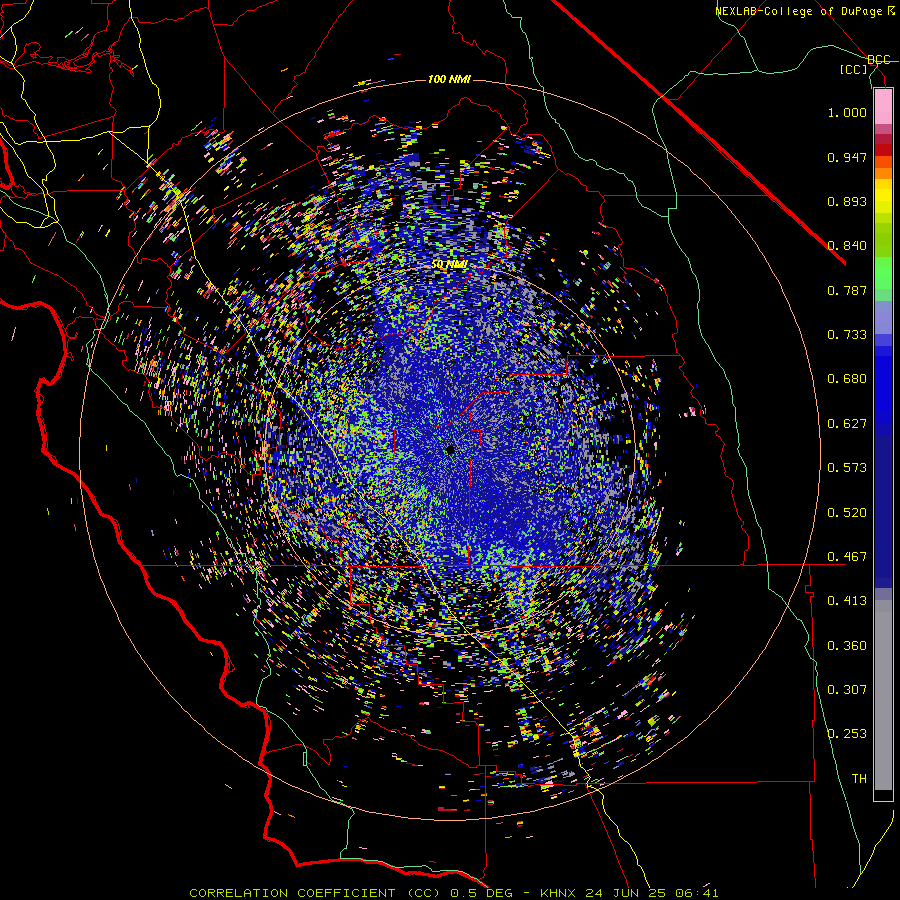Click the 1.000 scale value
Viewport: 900px width, 900px height.
(847, 112)
